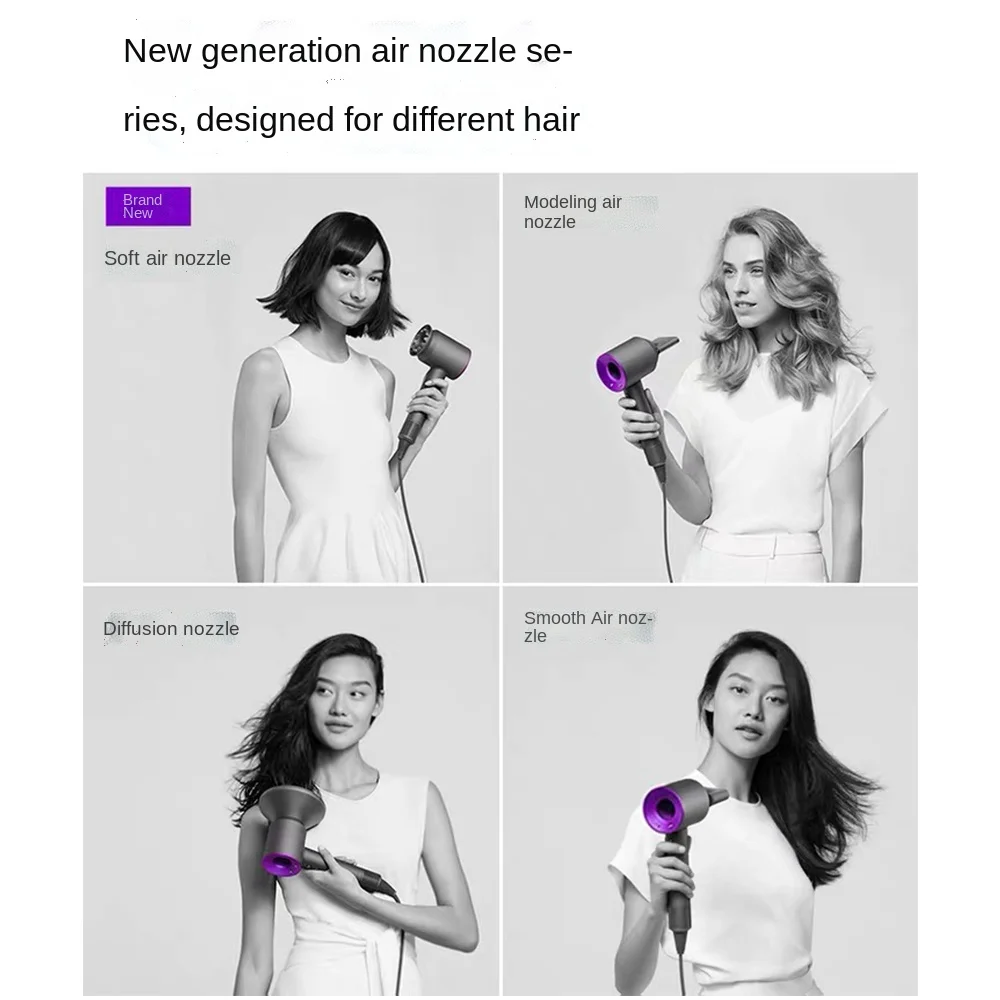Open the Soft air nozzle photo panel

(x=291, y=378)
